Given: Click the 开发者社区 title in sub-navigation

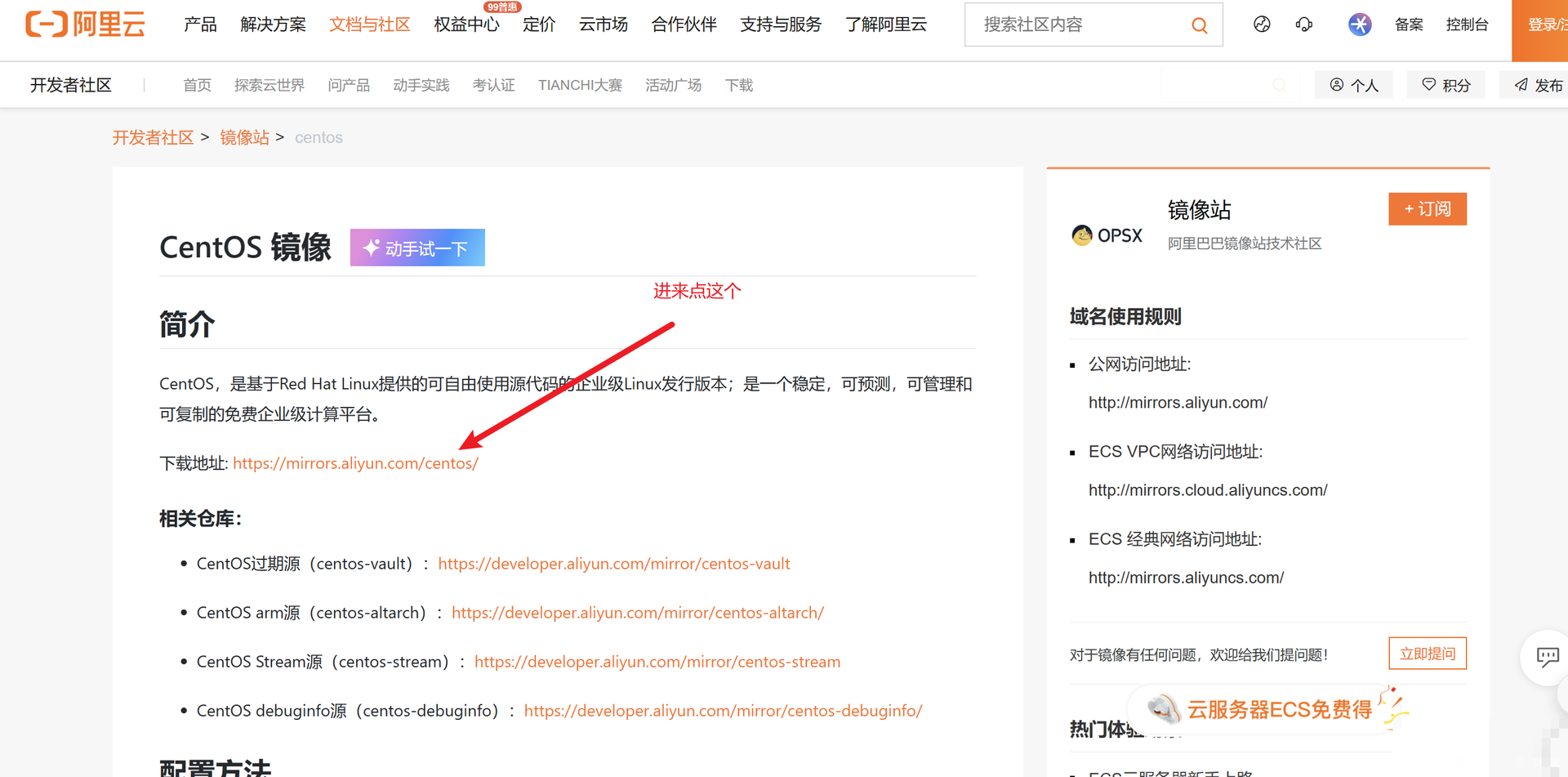Looking at the screenshot, I should tap(71, 85).
